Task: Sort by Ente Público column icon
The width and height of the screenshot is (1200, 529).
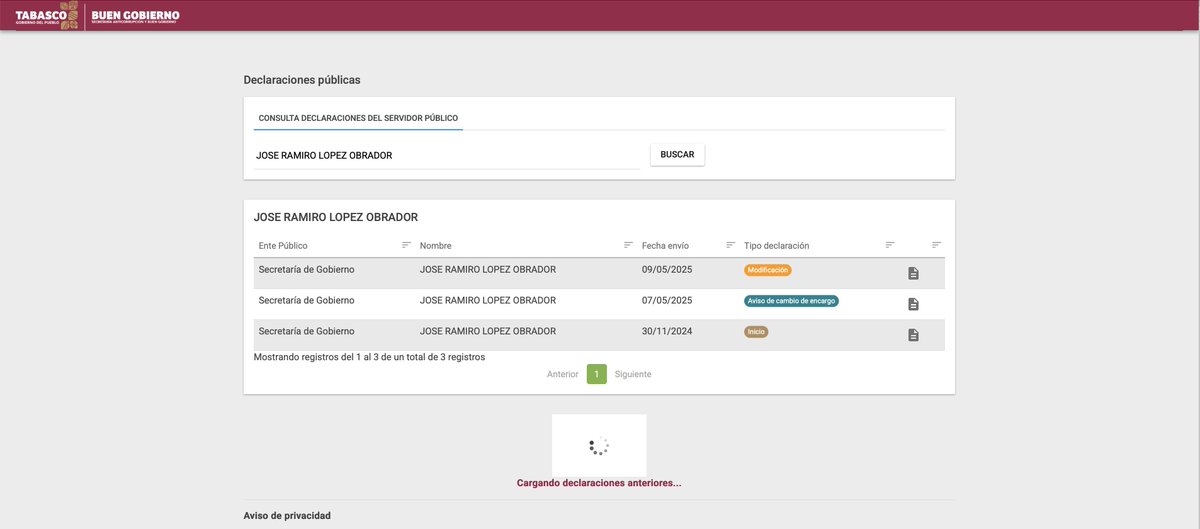Action: pyautogui.click(x=406, y=245)
